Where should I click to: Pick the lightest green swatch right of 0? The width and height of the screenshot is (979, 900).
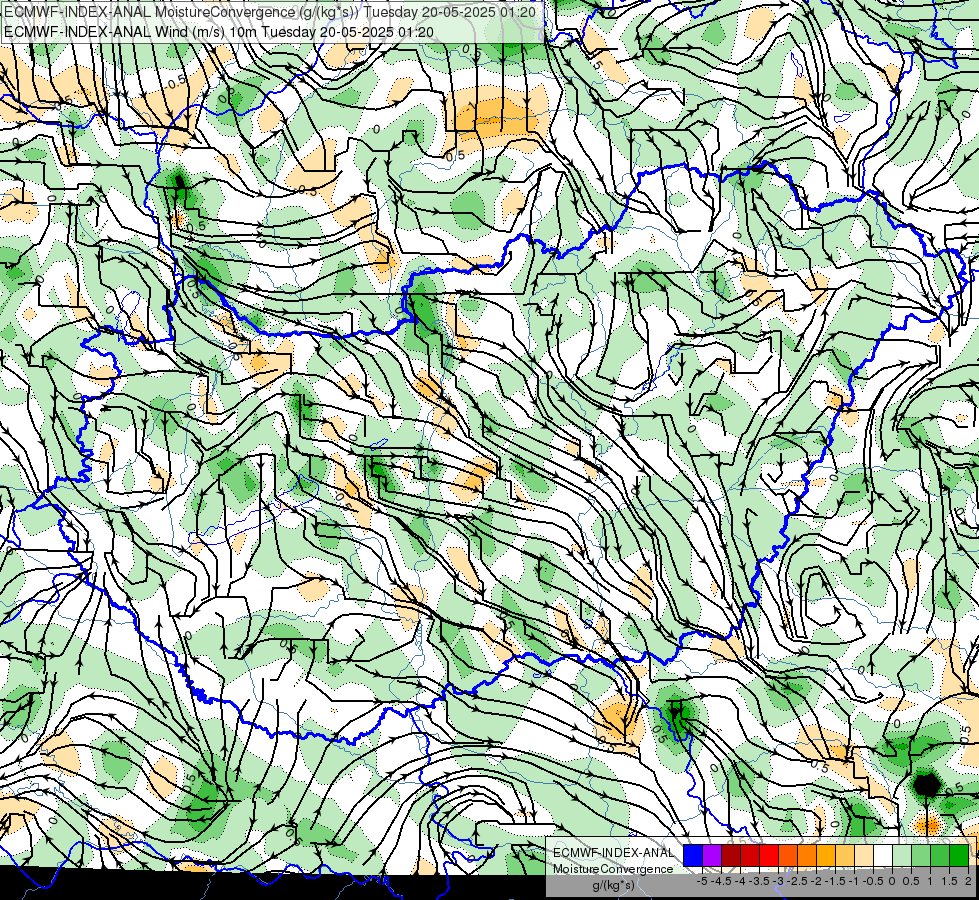(902, 856)
